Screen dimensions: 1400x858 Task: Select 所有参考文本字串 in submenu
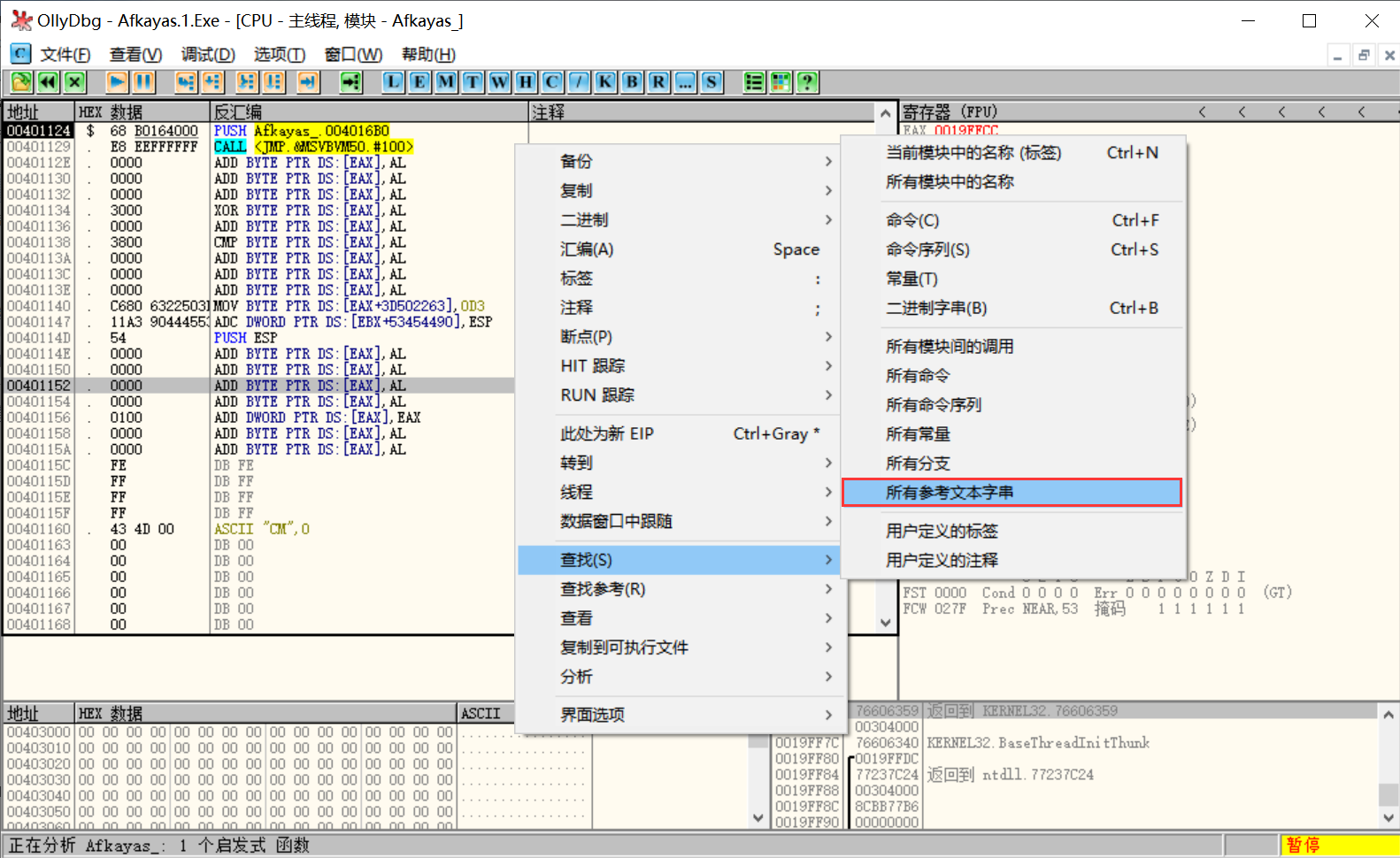[1012, 493]
